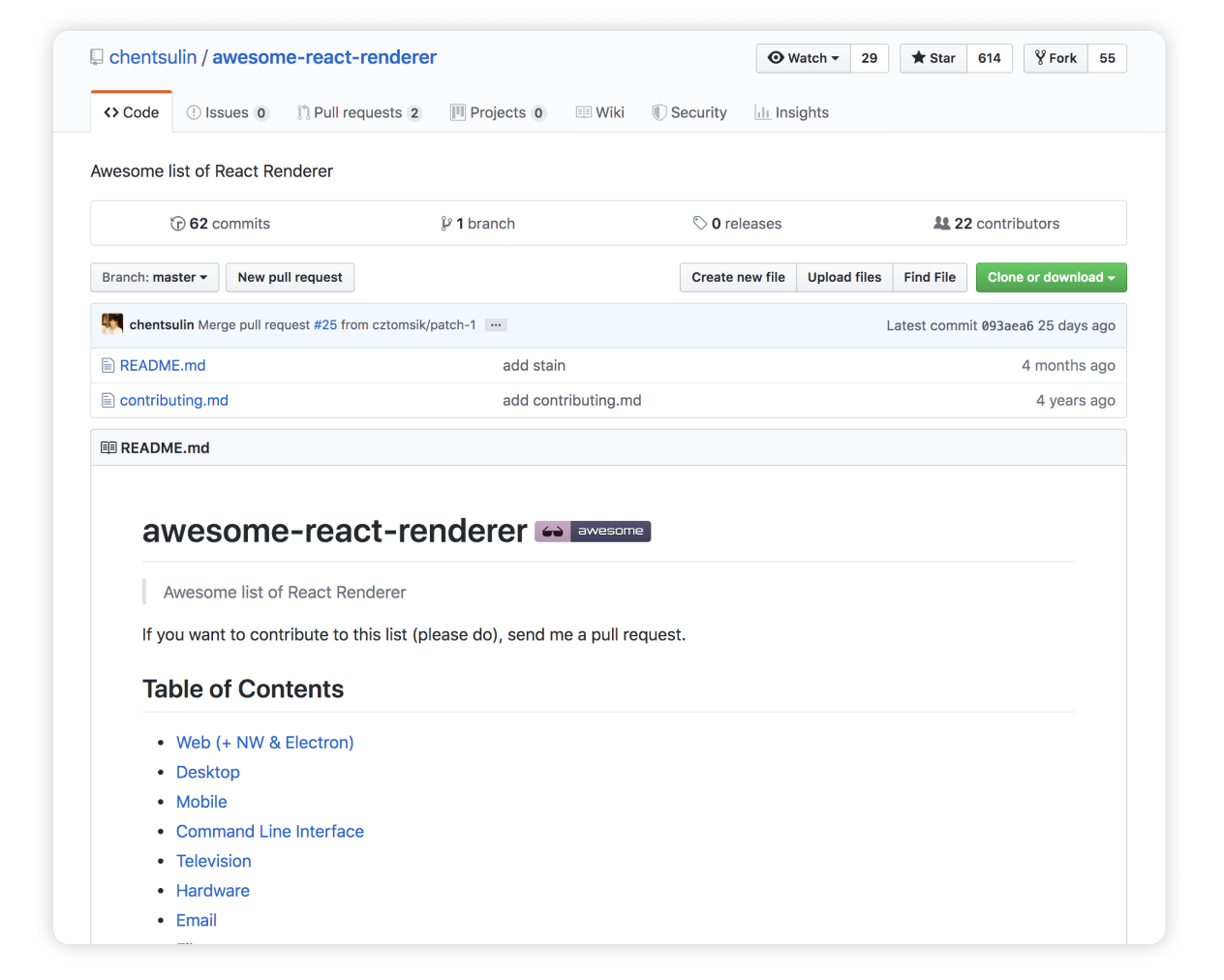
Task: Open the 0 releases link
Action: [x=737, y=224]
